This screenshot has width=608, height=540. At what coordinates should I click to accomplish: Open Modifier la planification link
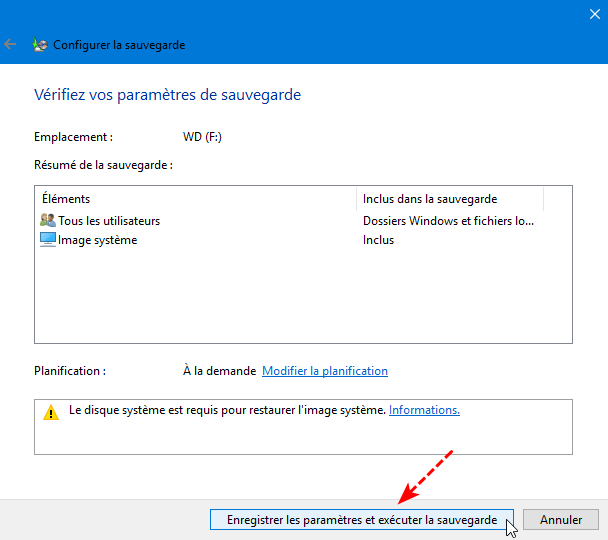(x=325, y=371)
